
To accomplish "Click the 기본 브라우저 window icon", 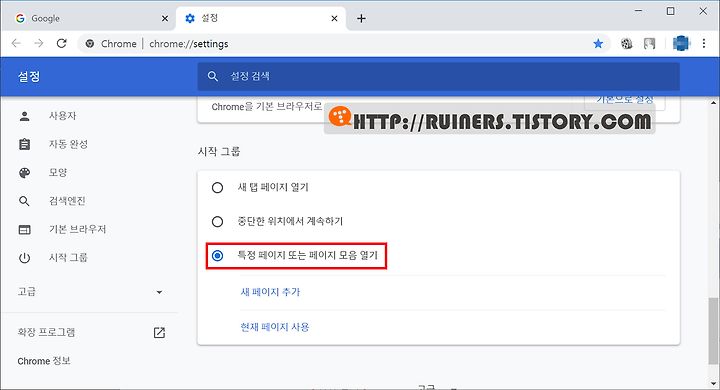I will [25, 230].
